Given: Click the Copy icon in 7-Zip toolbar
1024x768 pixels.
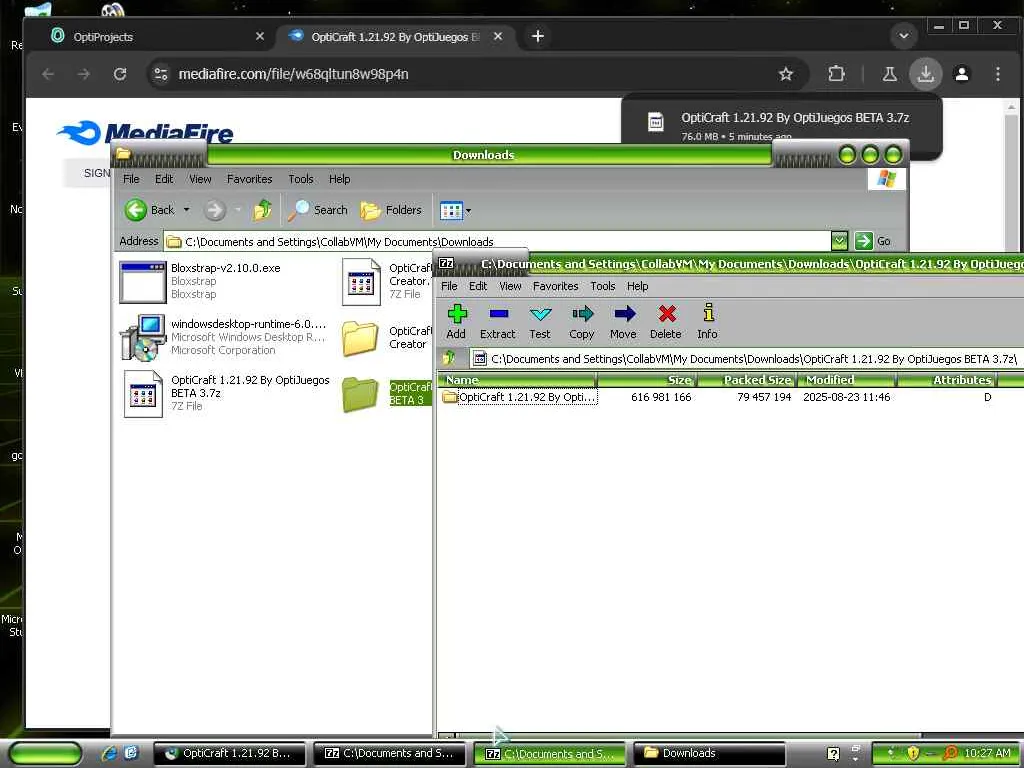Looking at the screenshot, I should [582, 322].
